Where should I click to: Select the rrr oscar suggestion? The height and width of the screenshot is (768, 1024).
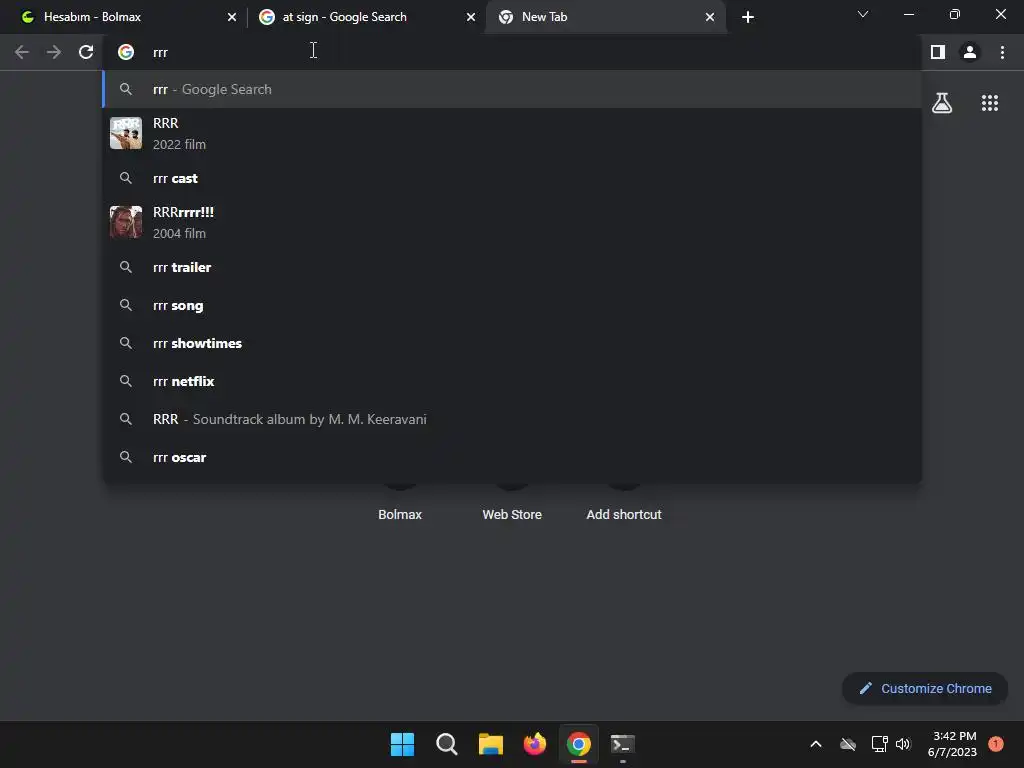click(x=512, y=457)
